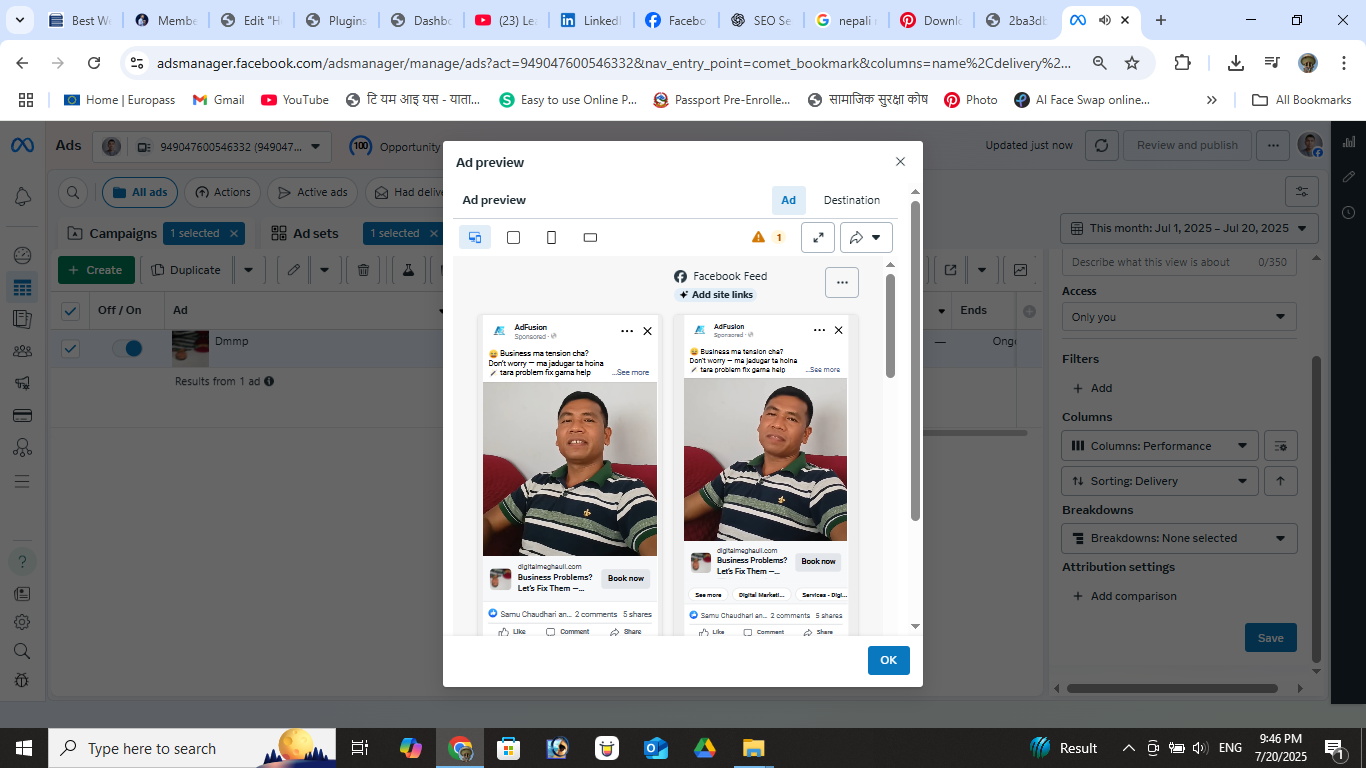
Task: Delete ad using the trash icon
Action: coord(364,270)
